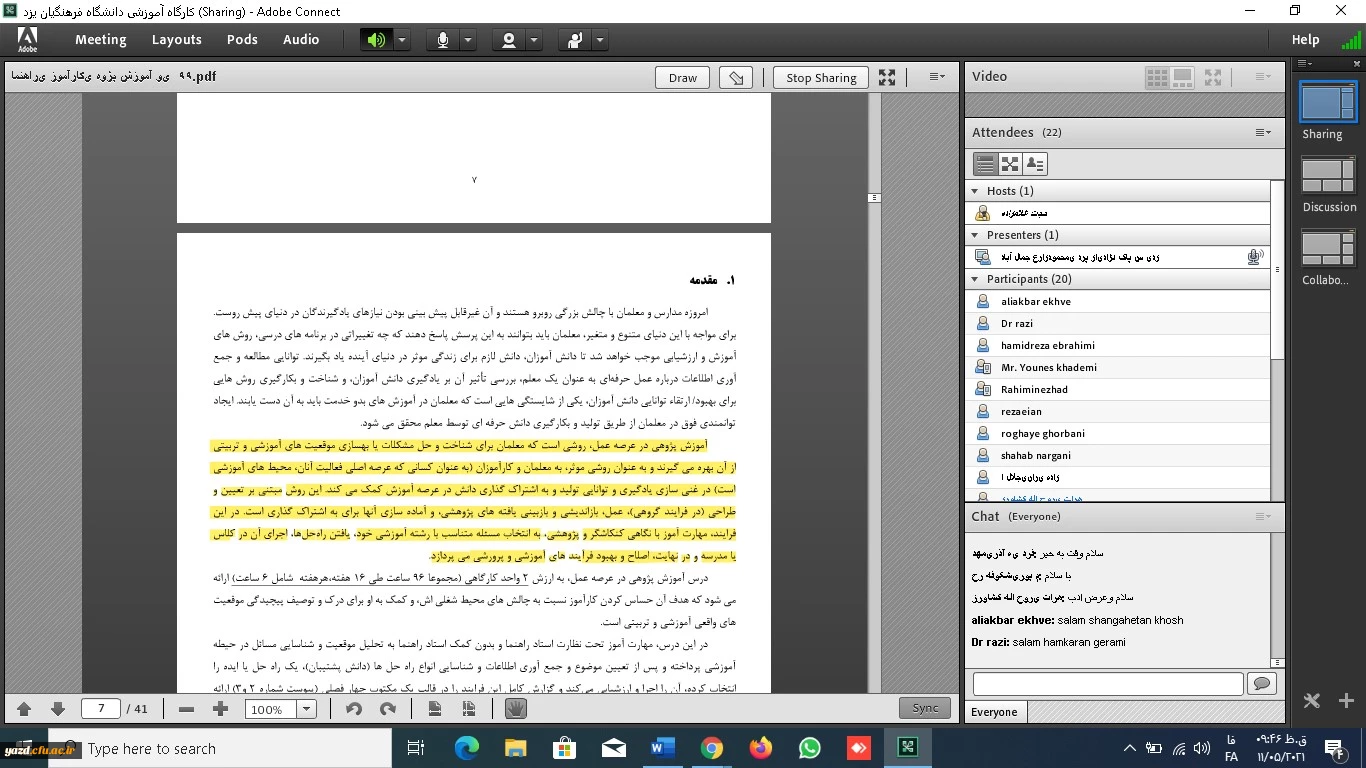Go to the next PDF page
Screen dimensions: 1366x768
point(58,709)
